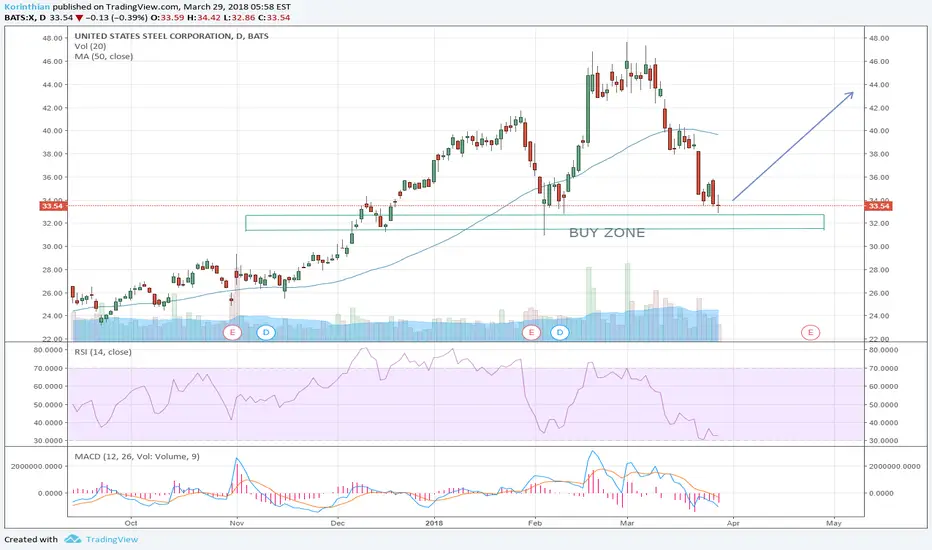Screen dimensions: 932x550
Task: Click the −0.13 (−0.39%) change text
Action: (116, 18)
